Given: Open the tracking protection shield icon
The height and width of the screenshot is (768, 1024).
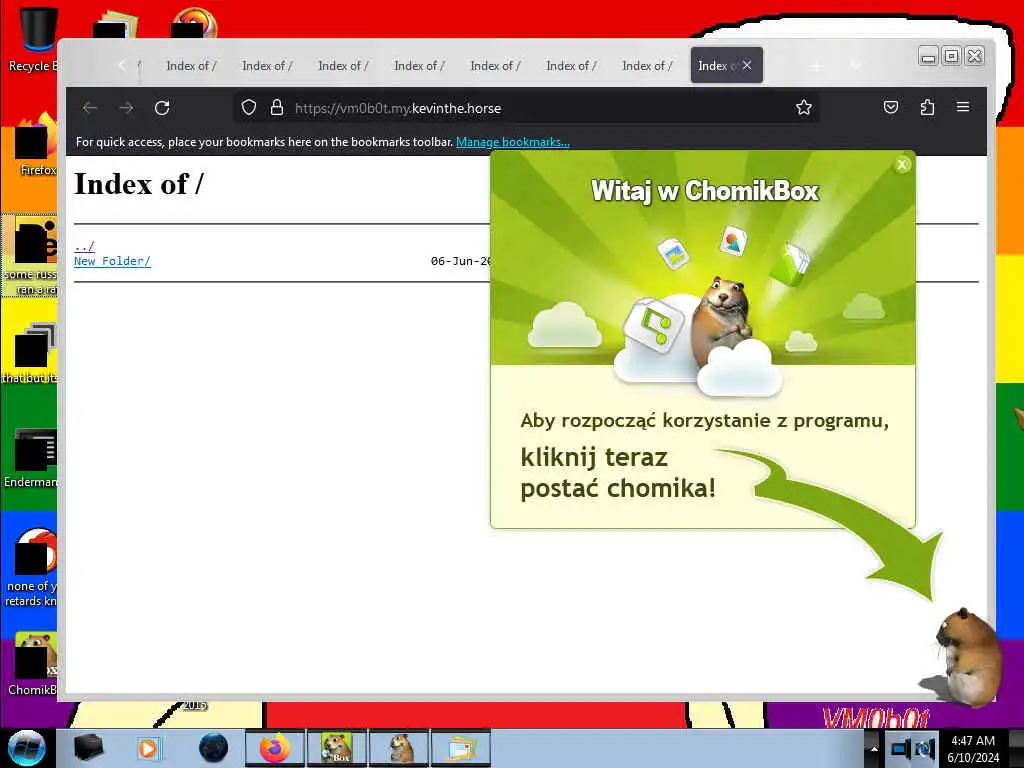Looking at the screenshot, I should pos(249,107).
